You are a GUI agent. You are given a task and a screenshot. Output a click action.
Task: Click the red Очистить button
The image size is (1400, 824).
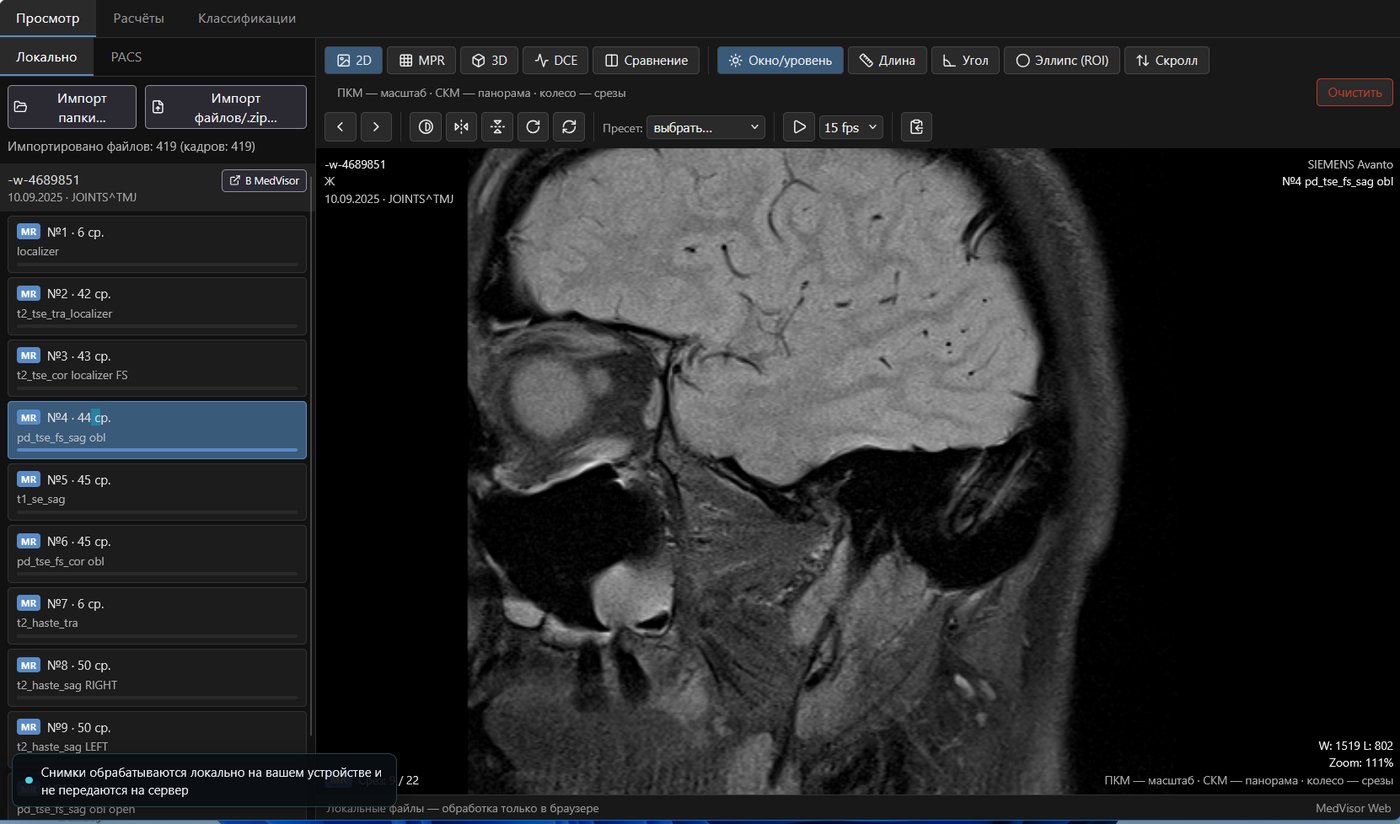(1354, 92)
